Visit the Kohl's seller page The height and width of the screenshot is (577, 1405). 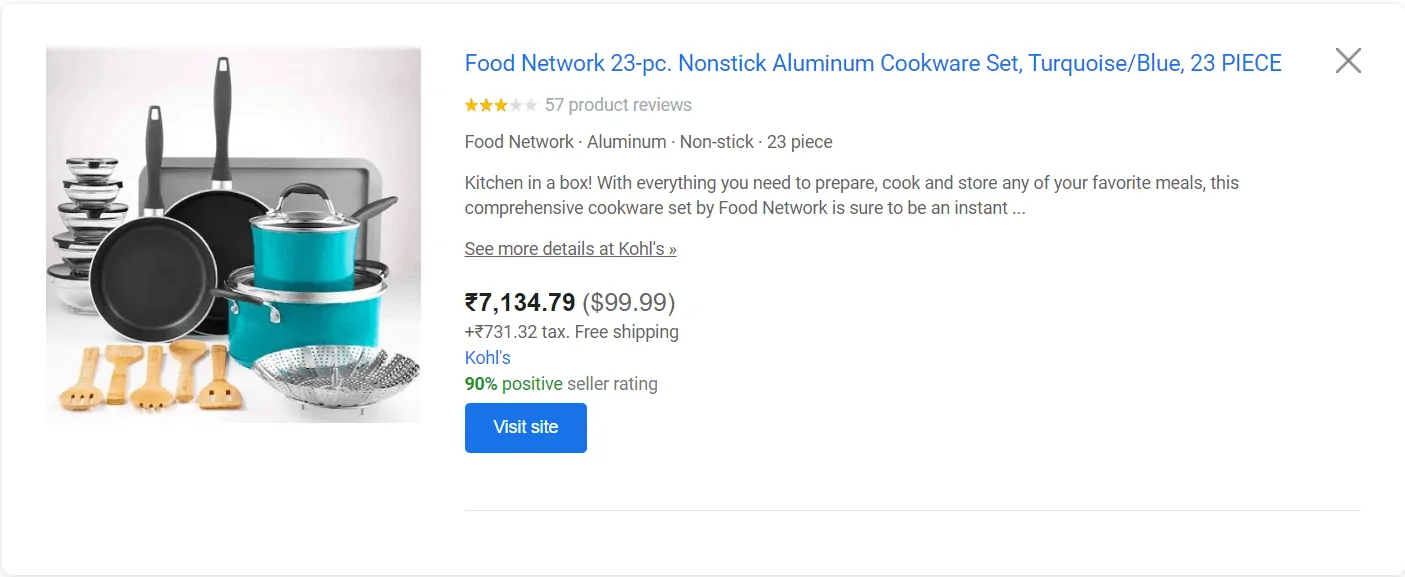(x=486, y=357)
